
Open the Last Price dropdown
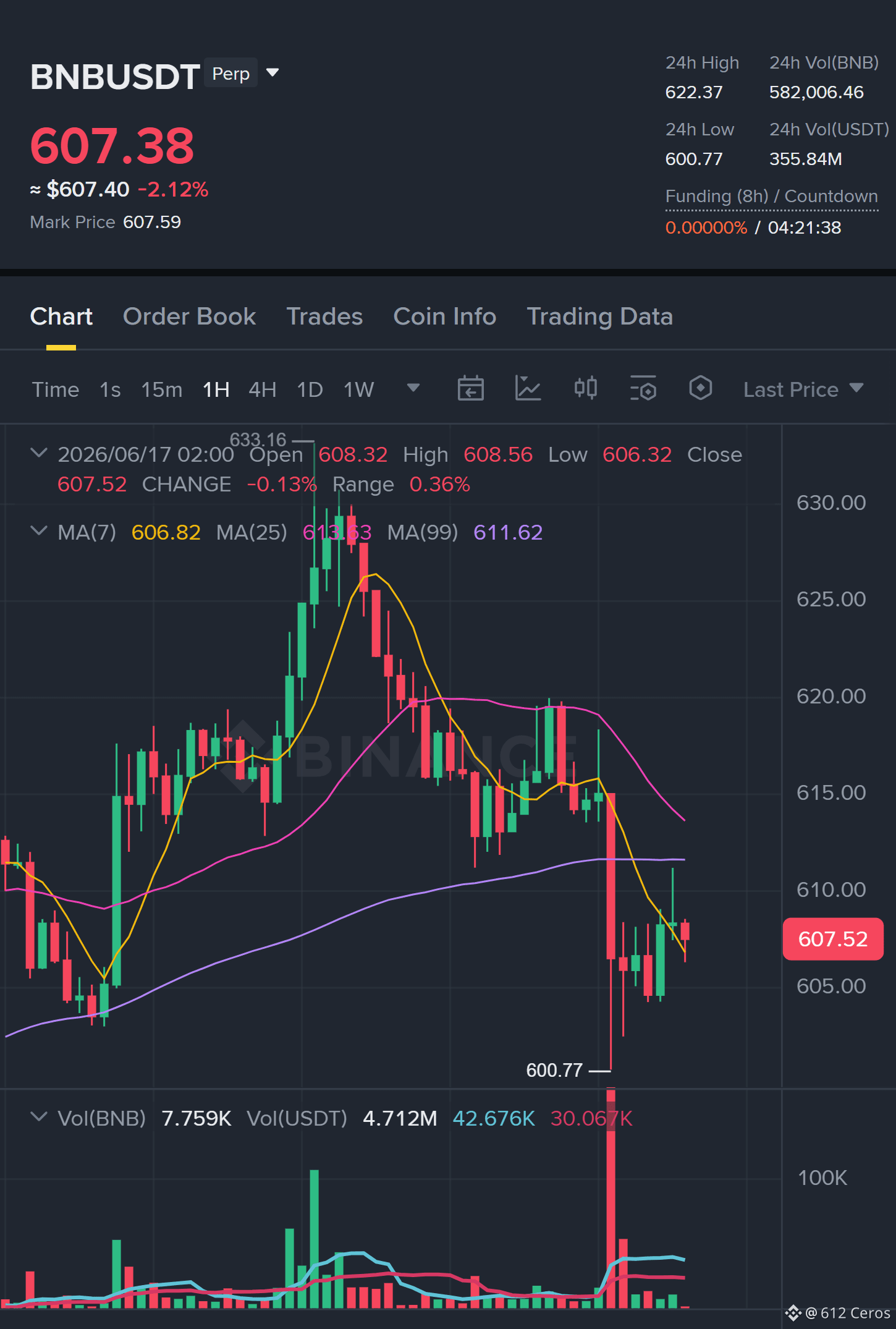coord(803,389)
